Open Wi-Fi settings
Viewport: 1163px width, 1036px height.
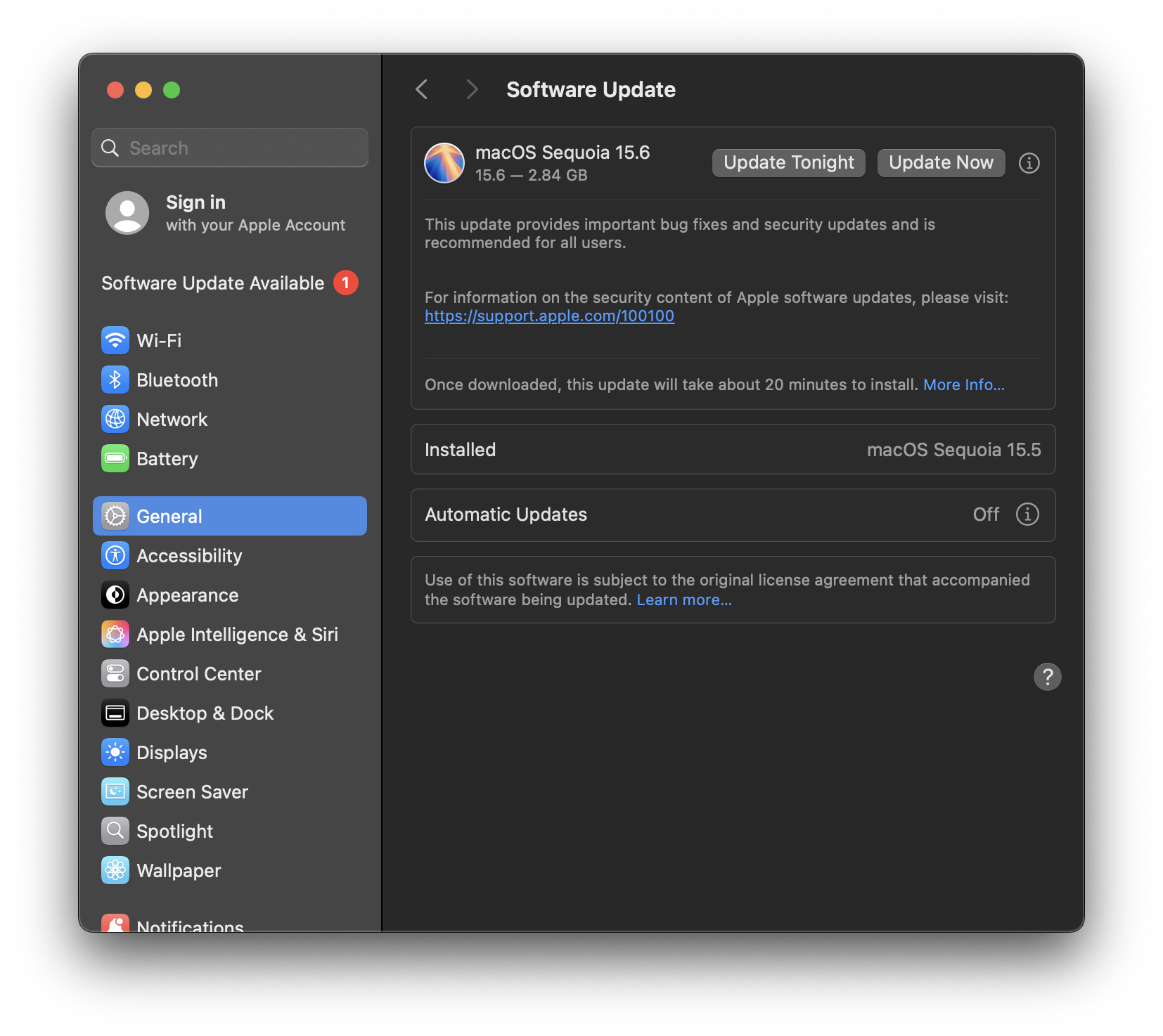[230, 341]
